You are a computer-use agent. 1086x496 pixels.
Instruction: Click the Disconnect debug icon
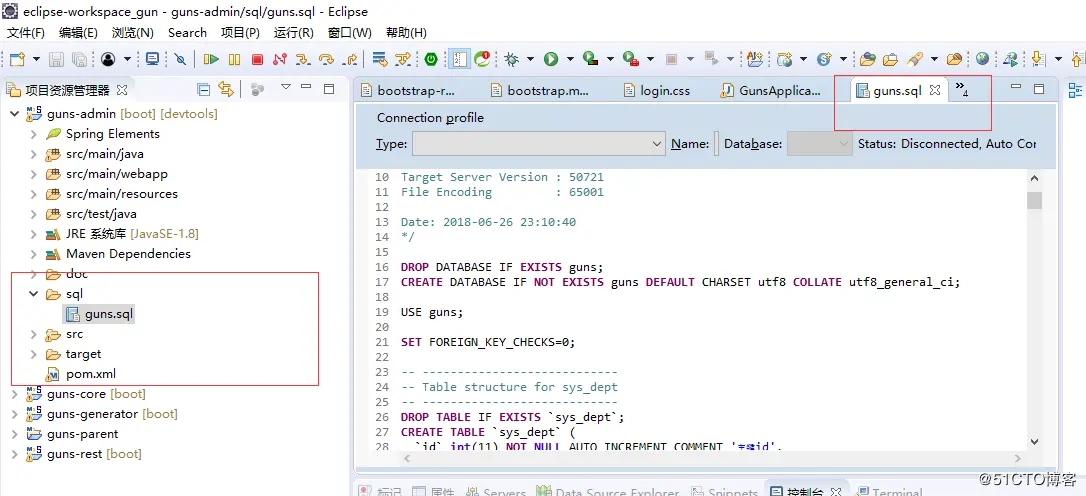click(x=280, y=60)
